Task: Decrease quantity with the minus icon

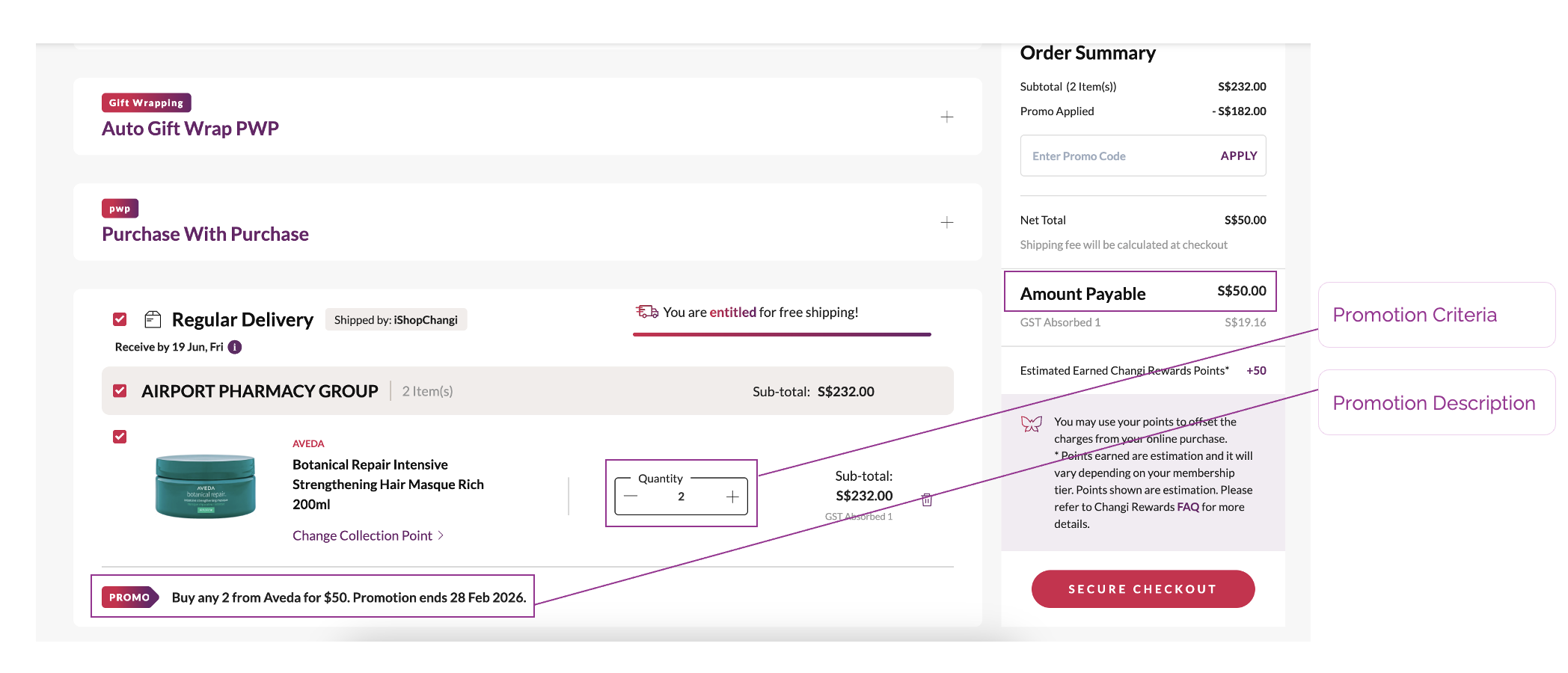Action: pyautogui.click(x=631, y=497)
